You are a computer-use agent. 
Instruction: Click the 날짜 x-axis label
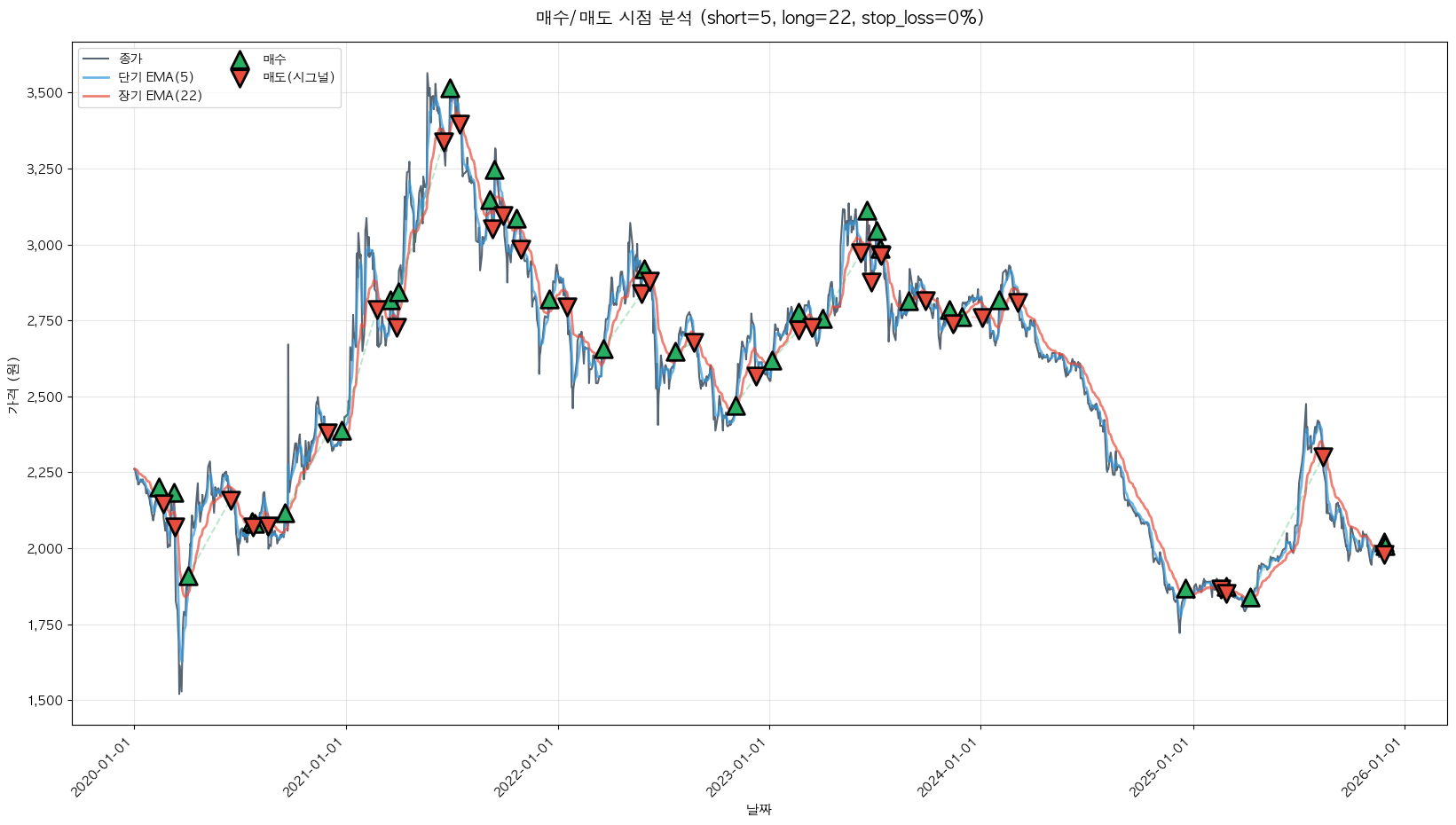(x=759, y=809)
